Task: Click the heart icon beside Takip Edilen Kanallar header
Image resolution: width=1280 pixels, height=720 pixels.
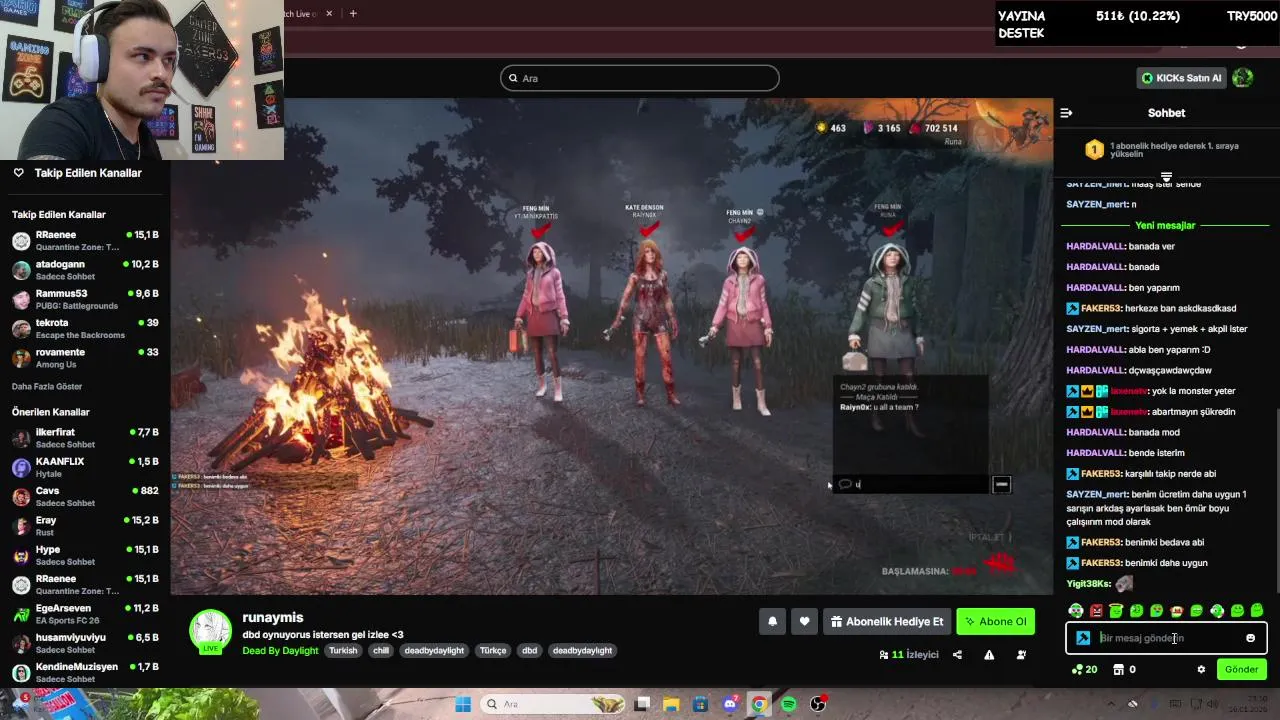Action: (18, 173)
